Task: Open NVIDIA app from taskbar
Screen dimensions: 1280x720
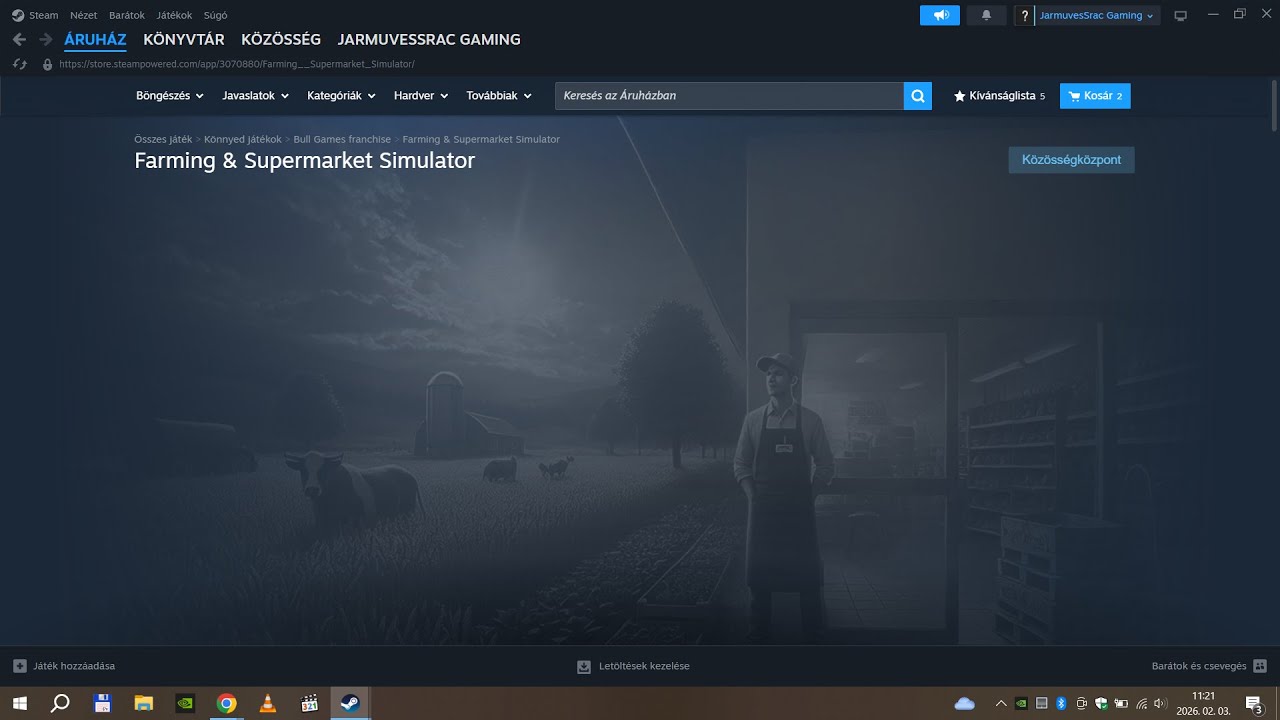Action: [x=185, y=703]
